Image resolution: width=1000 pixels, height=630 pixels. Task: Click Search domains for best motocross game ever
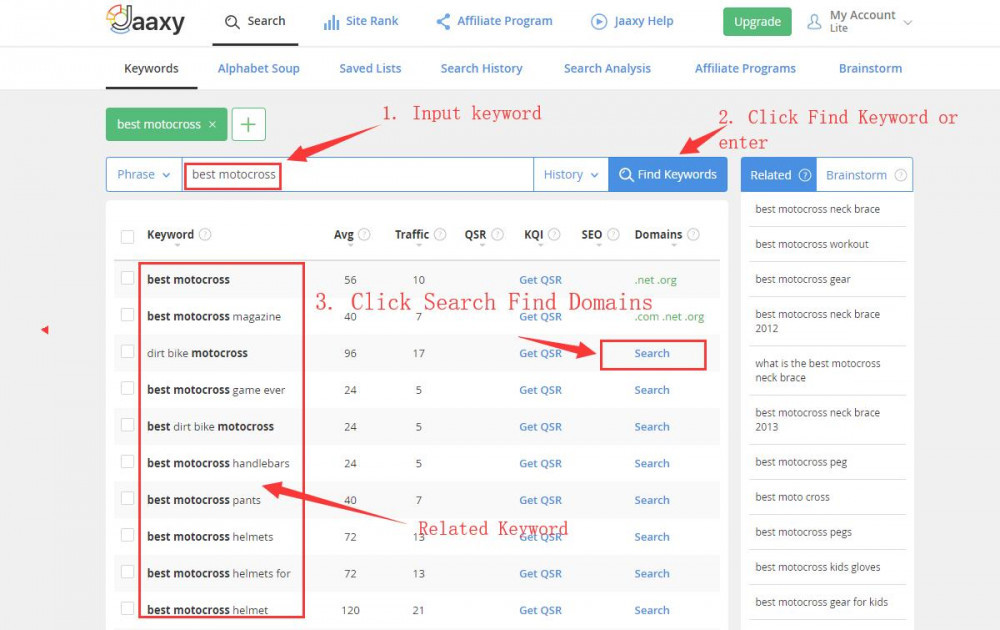652,390
